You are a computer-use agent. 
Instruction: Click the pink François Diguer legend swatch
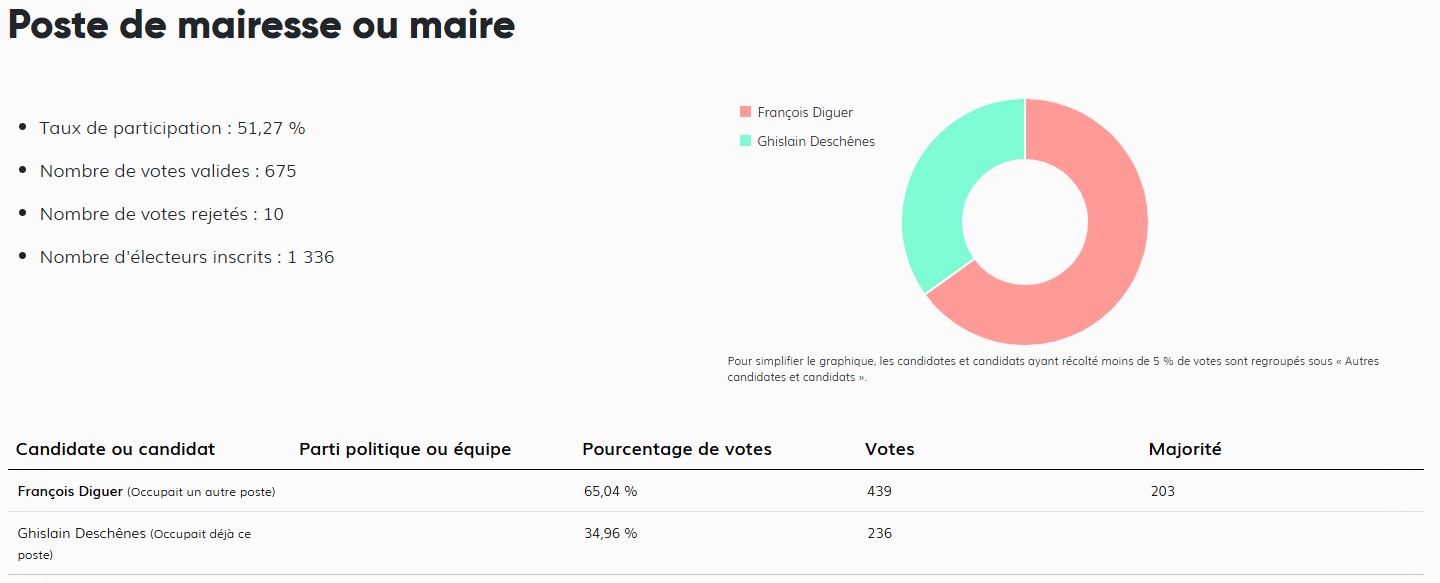tap(745, 112)
